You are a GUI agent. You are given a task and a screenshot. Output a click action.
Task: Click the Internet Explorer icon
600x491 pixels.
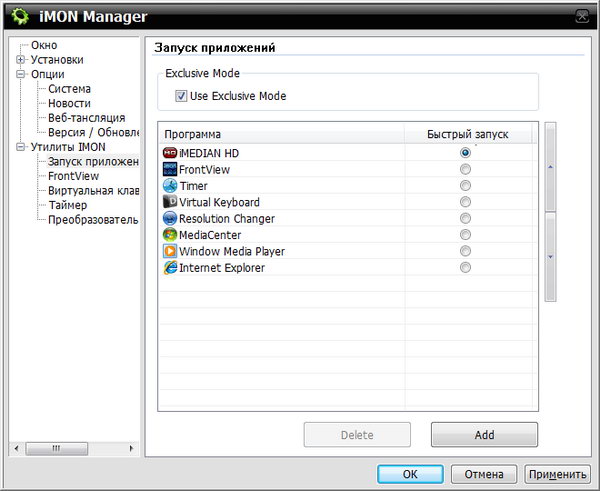click(170, 268)
